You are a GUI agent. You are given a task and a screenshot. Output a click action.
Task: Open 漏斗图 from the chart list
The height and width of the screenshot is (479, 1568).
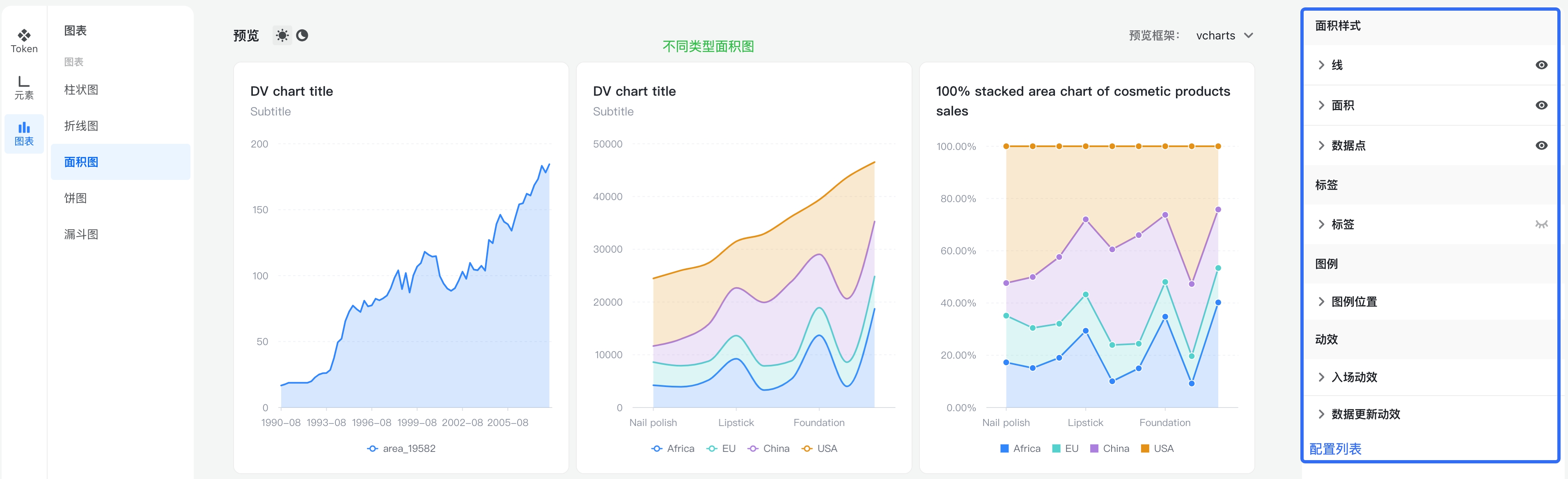click(x=82, y=234)
